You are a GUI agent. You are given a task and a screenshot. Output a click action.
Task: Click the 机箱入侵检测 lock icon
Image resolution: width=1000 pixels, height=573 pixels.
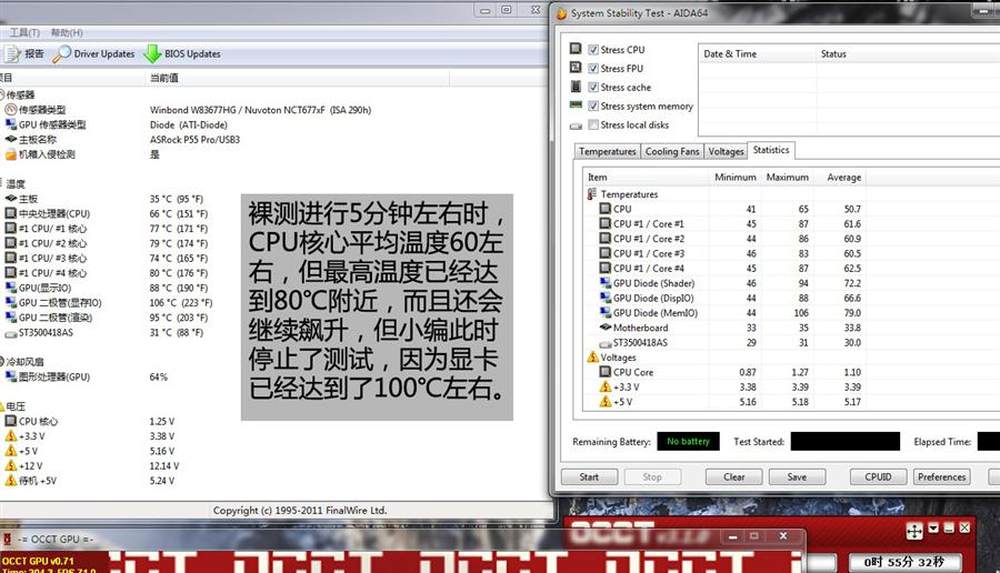click(x=10, y=154)
